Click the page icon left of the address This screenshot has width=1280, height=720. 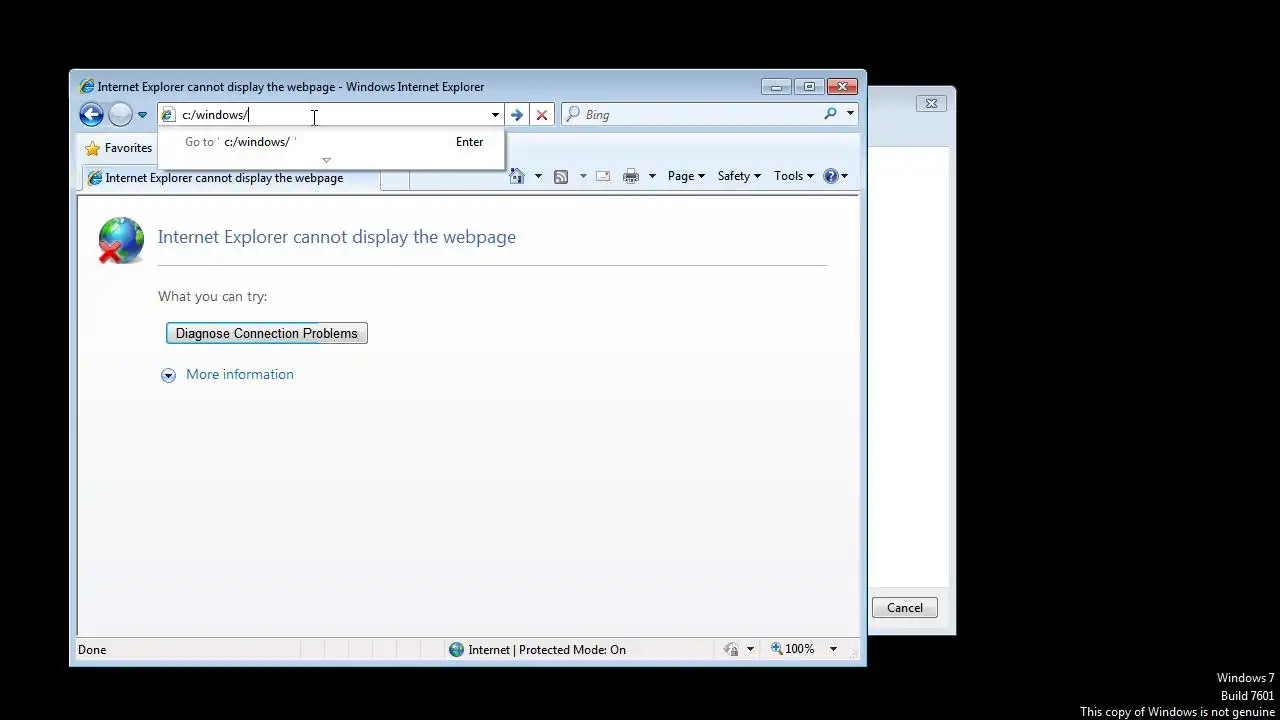click(168, 115)
